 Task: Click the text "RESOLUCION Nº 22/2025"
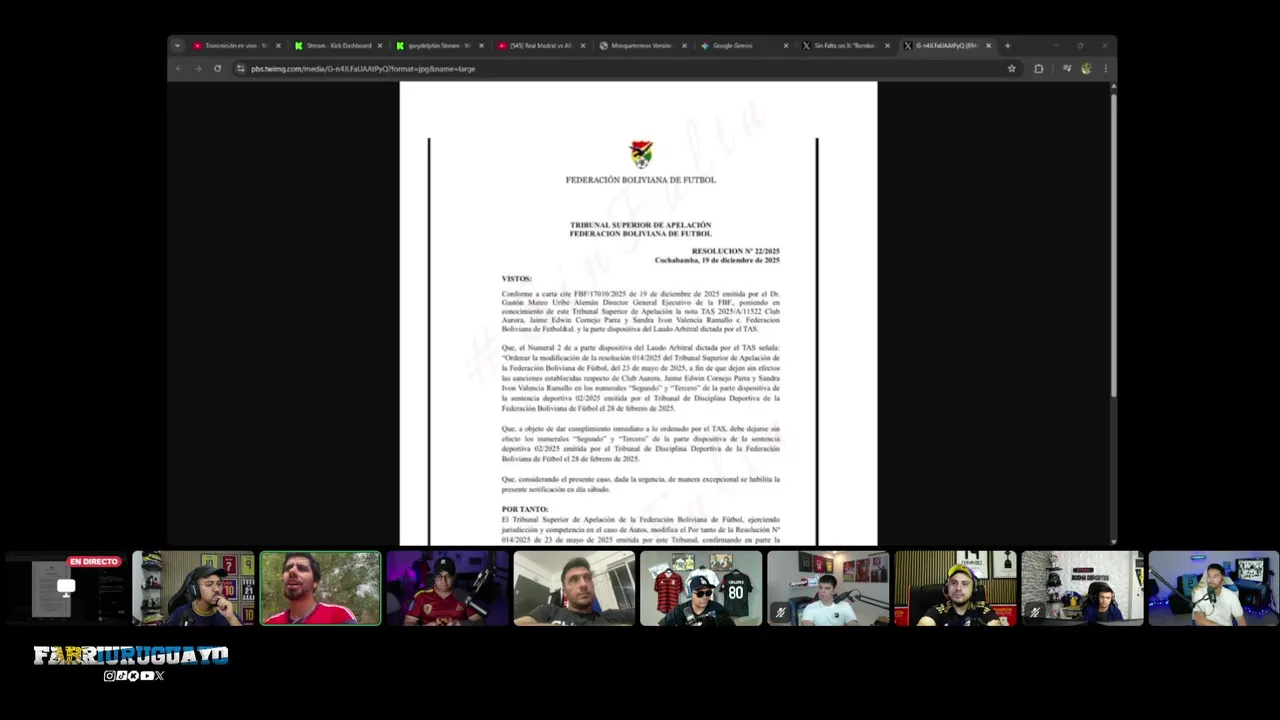735,251
